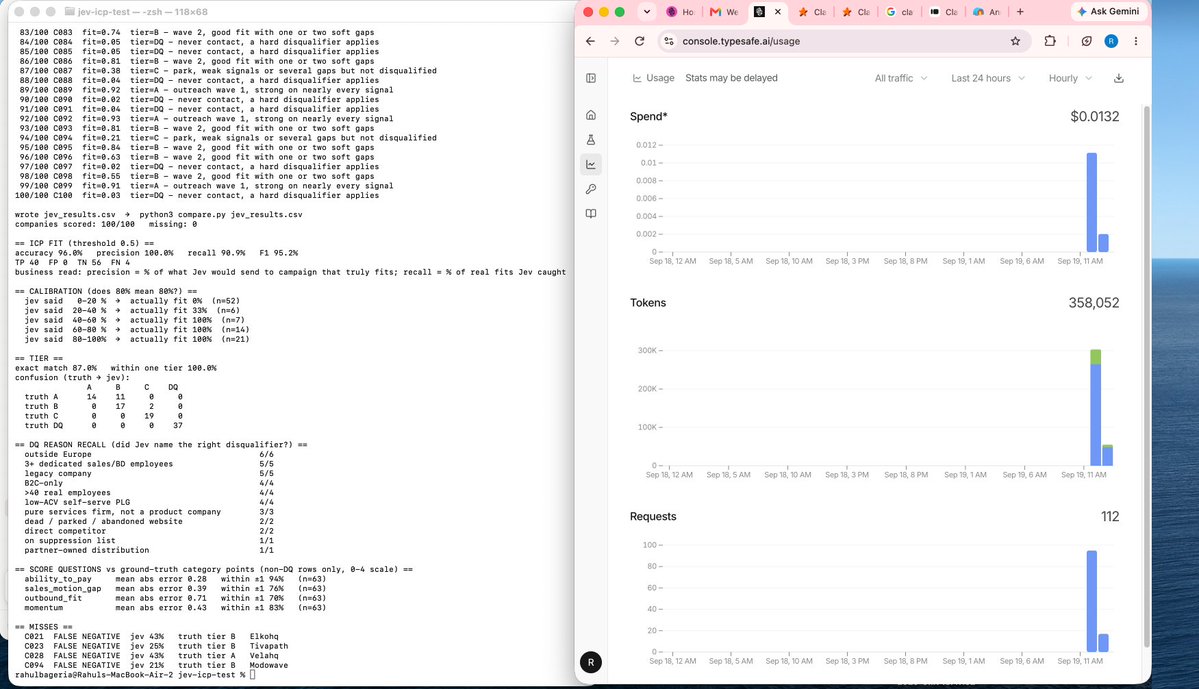
Task: Open the Chrome three-dot menu
Action: (x=1136, y=41)
